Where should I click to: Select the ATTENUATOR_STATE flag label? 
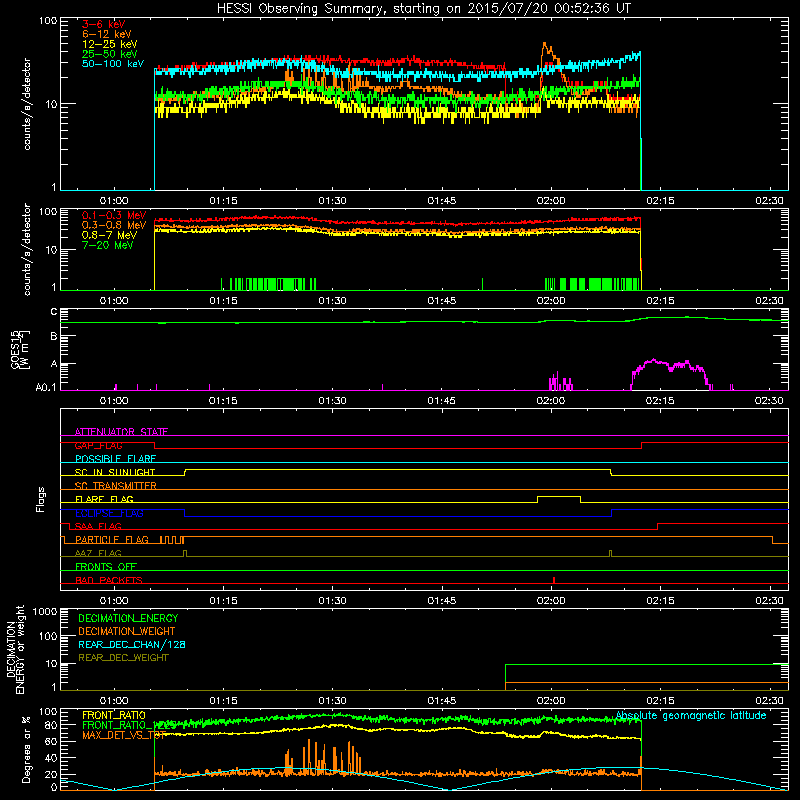click(121, 432)
